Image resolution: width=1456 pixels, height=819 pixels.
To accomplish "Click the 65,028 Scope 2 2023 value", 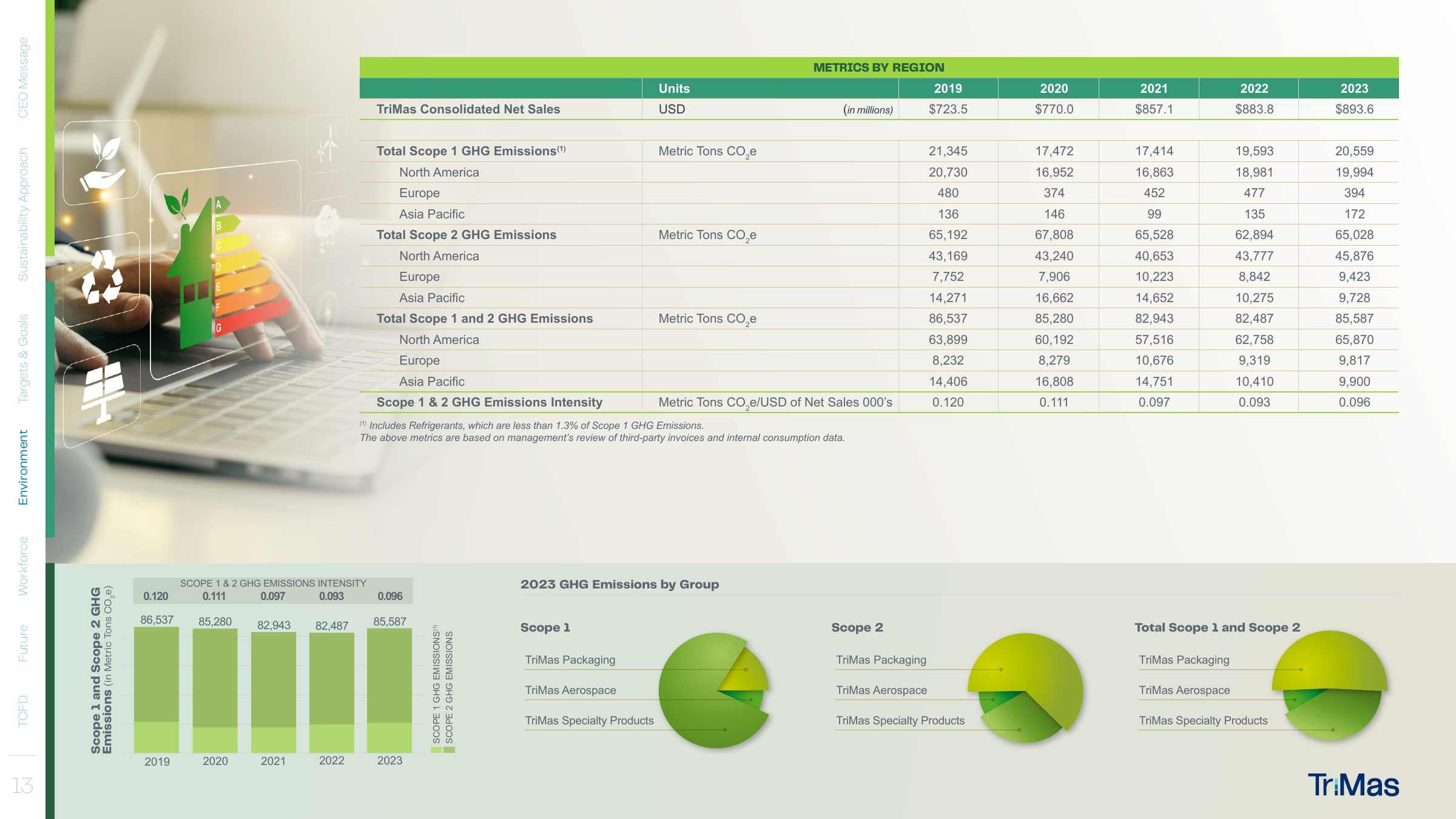I will point(1354,235).
